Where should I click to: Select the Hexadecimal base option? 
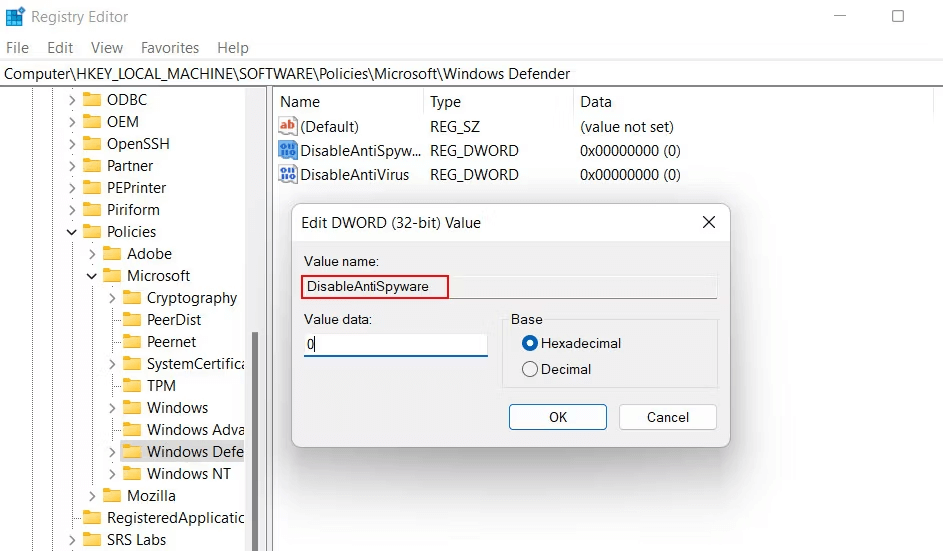(530, 343)
